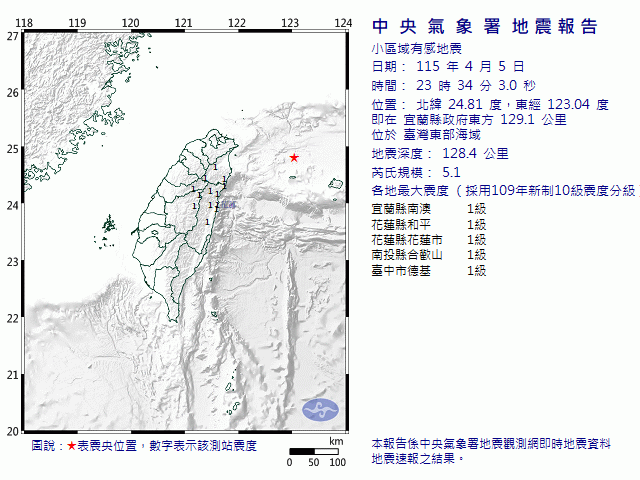Click the southernmost station intensity number 1
Screen dimensions: 640x480
click(207, 222)
